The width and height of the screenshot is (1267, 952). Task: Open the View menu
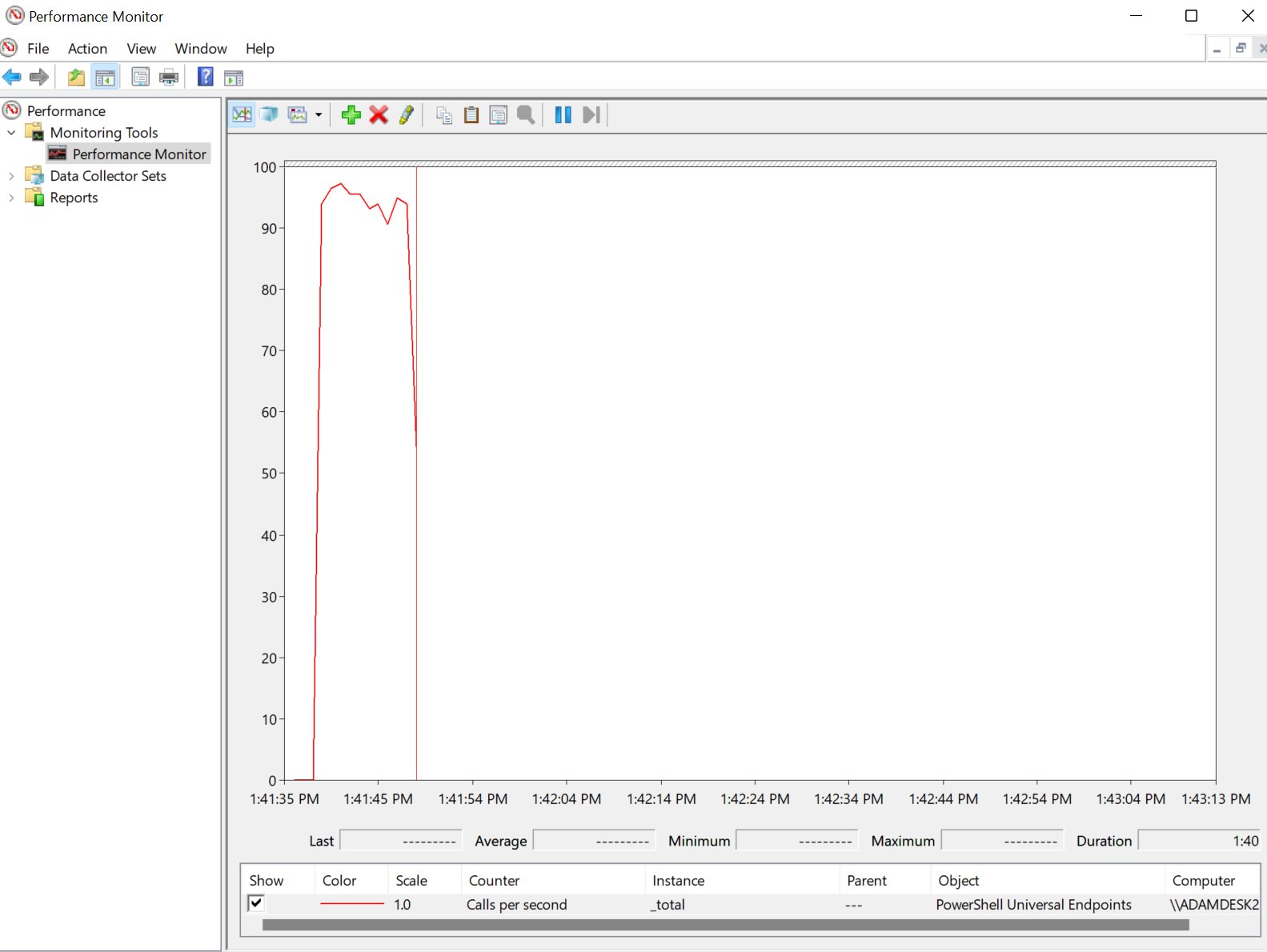click(x=141, y=49)
